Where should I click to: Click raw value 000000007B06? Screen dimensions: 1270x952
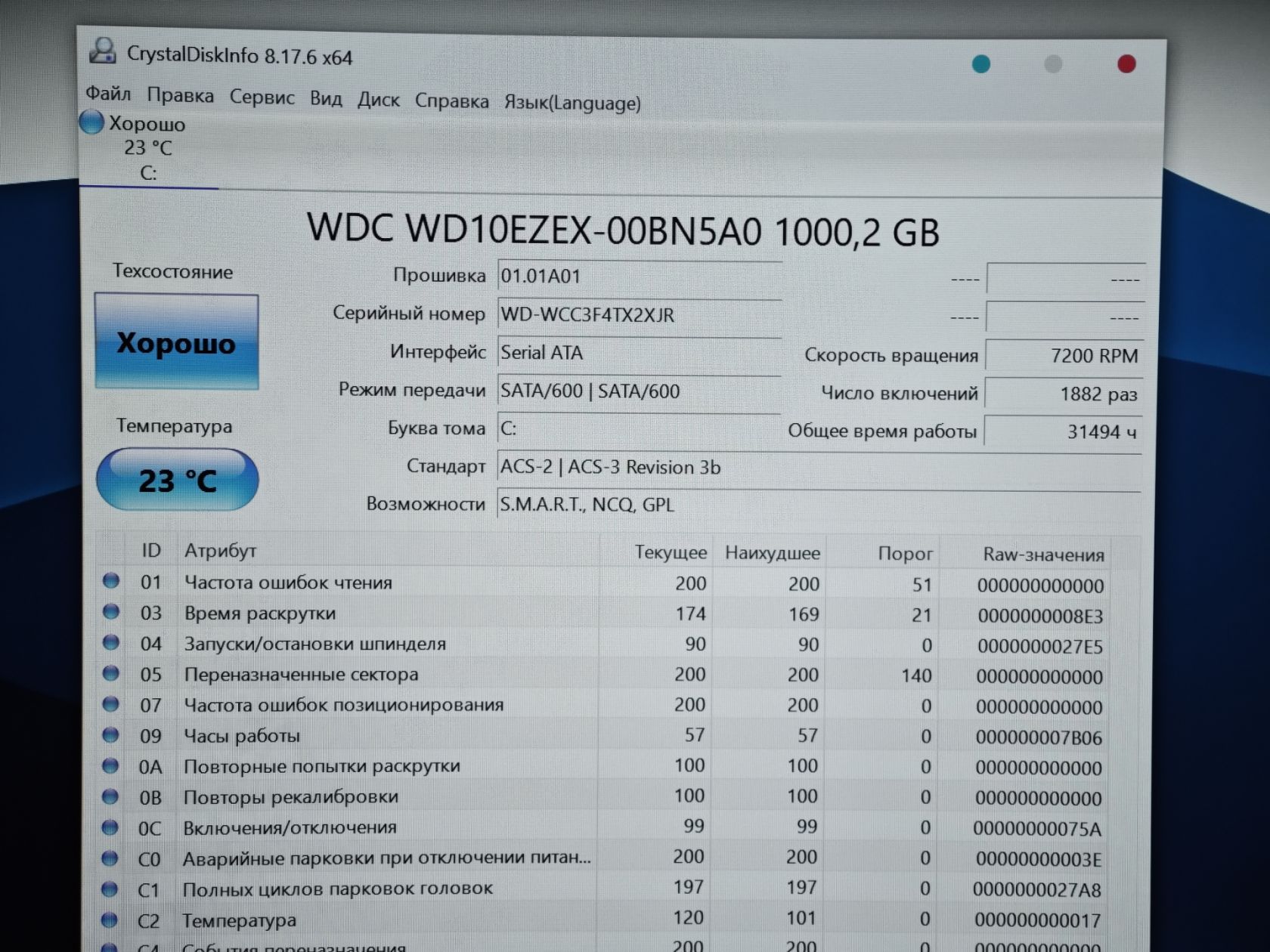pos(1039,737)
